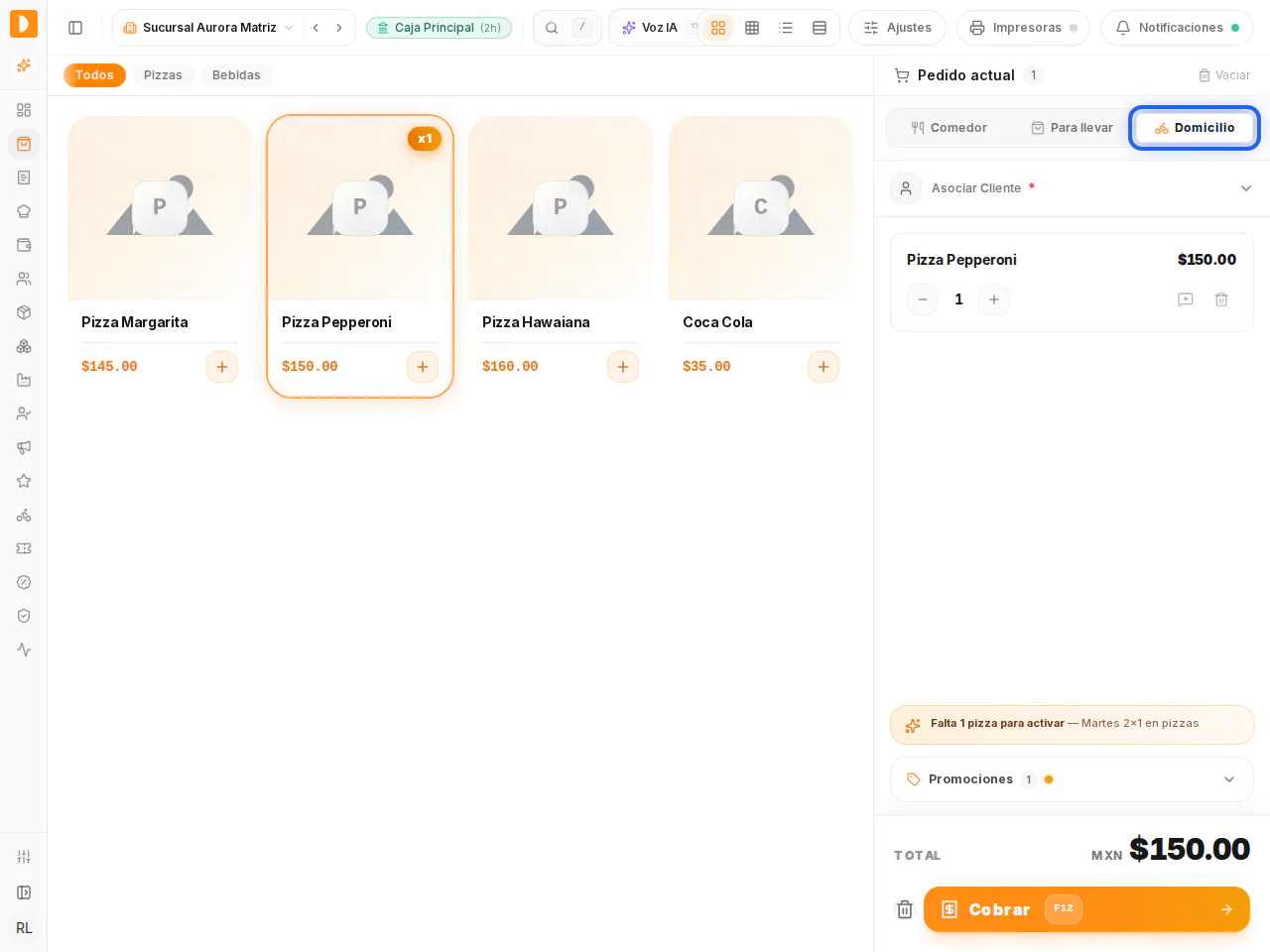This screenshot has height=952, width=1270.
Task: Delete Pizza Pepperoni using trash icon
Action: coord(1221,299)
